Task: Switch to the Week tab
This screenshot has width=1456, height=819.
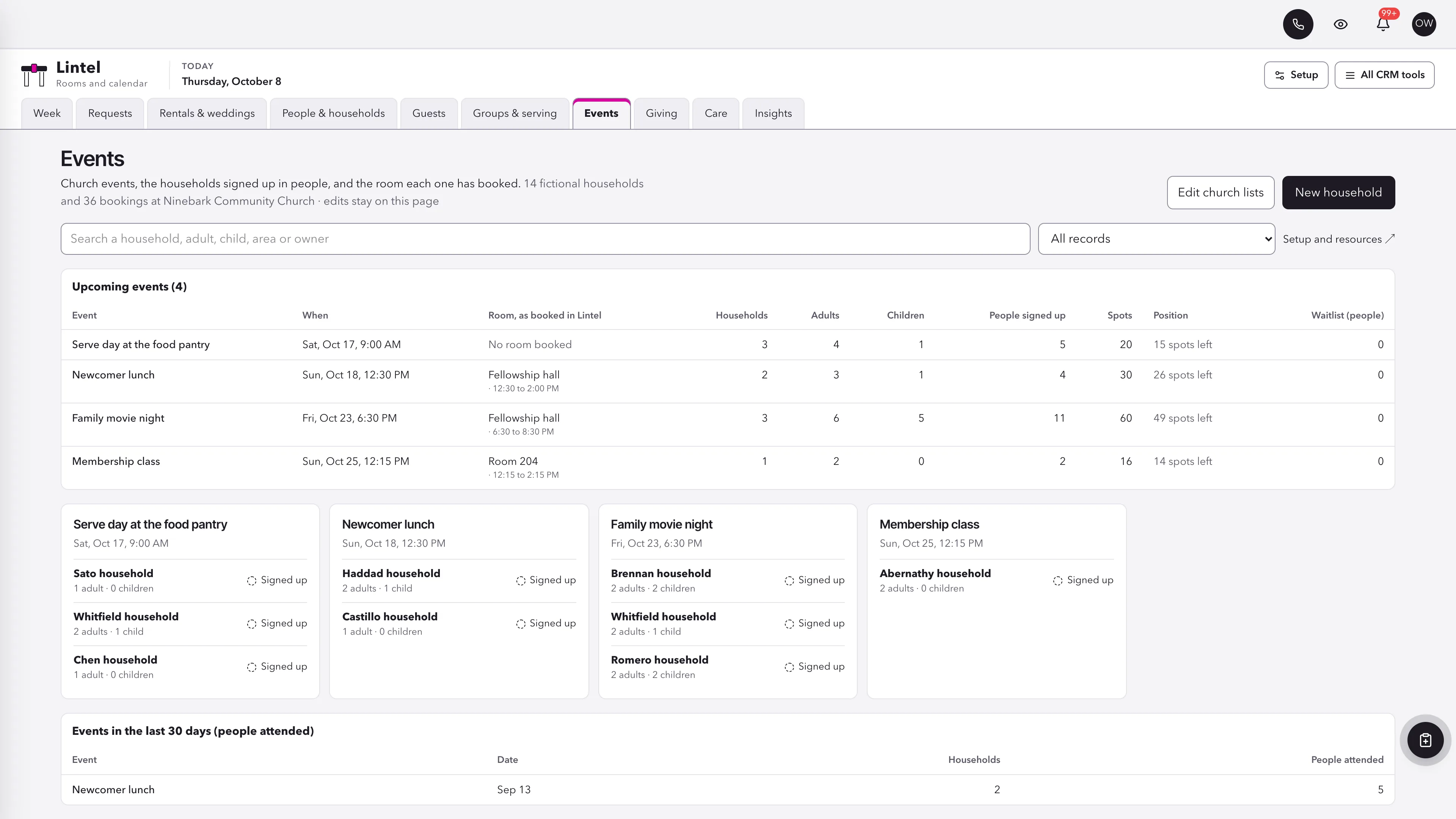Action: 47,114
